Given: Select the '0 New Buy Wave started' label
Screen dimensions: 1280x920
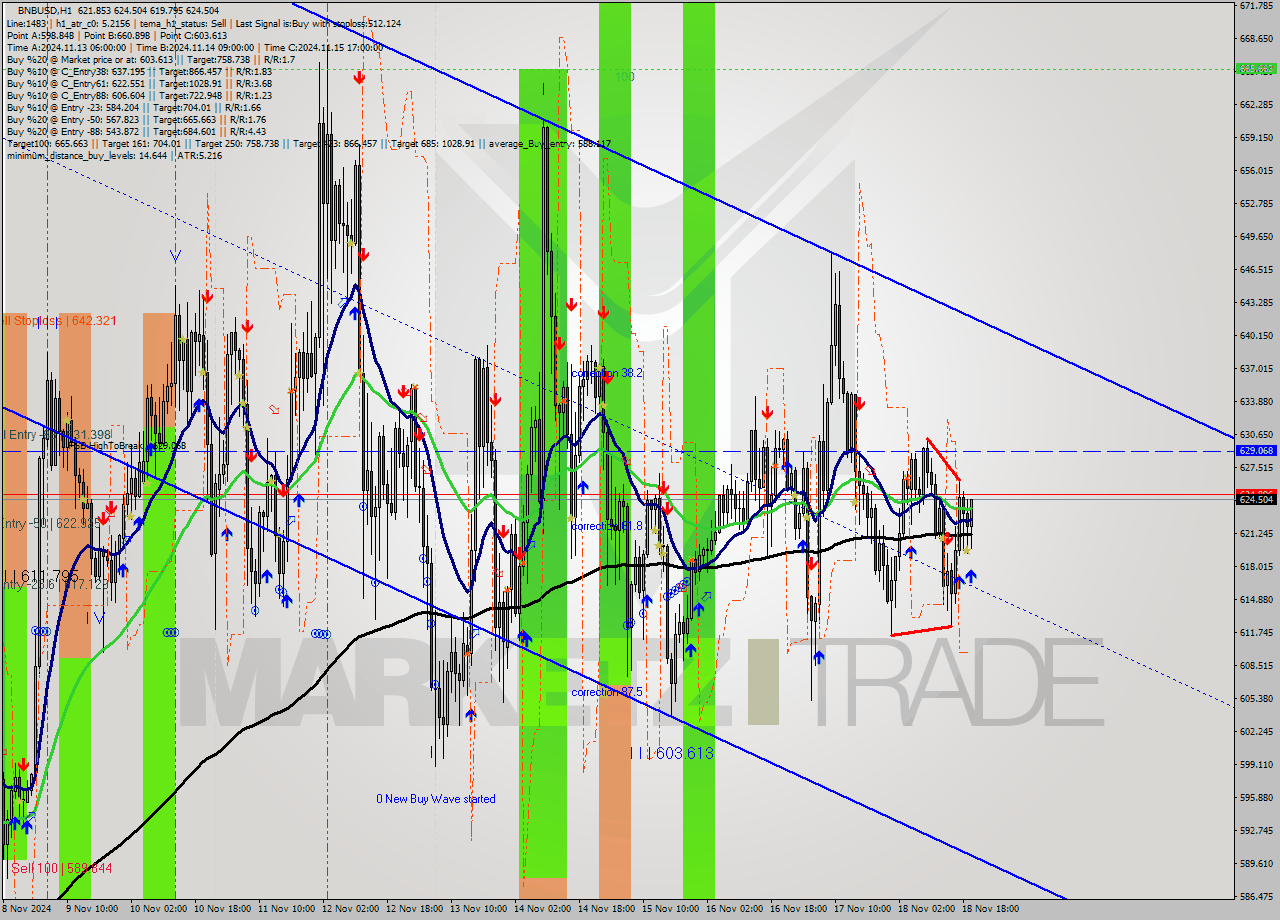Looking at the screenshot, I should 435,799.
